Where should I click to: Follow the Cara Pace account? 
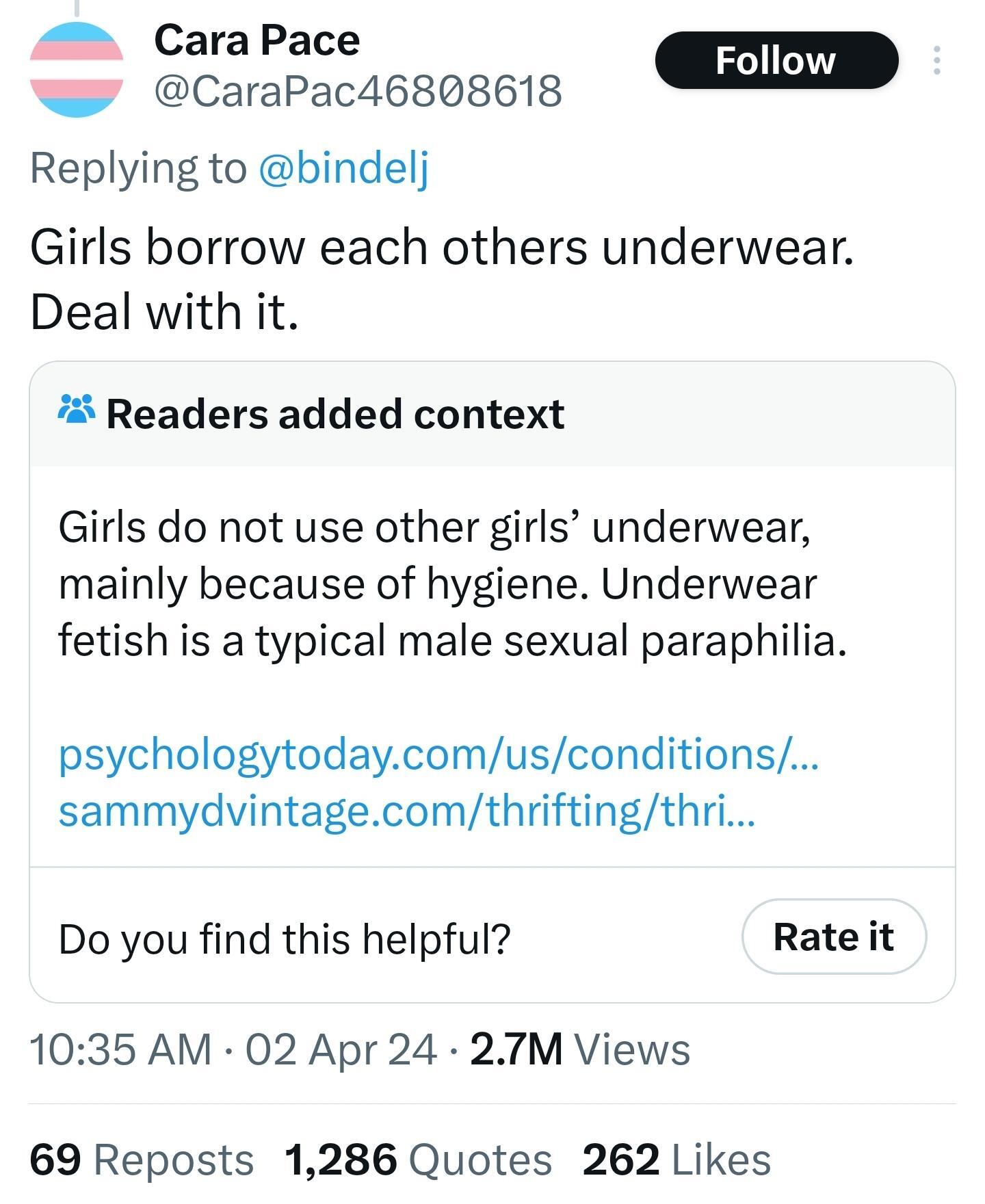[x=776, y=61]
